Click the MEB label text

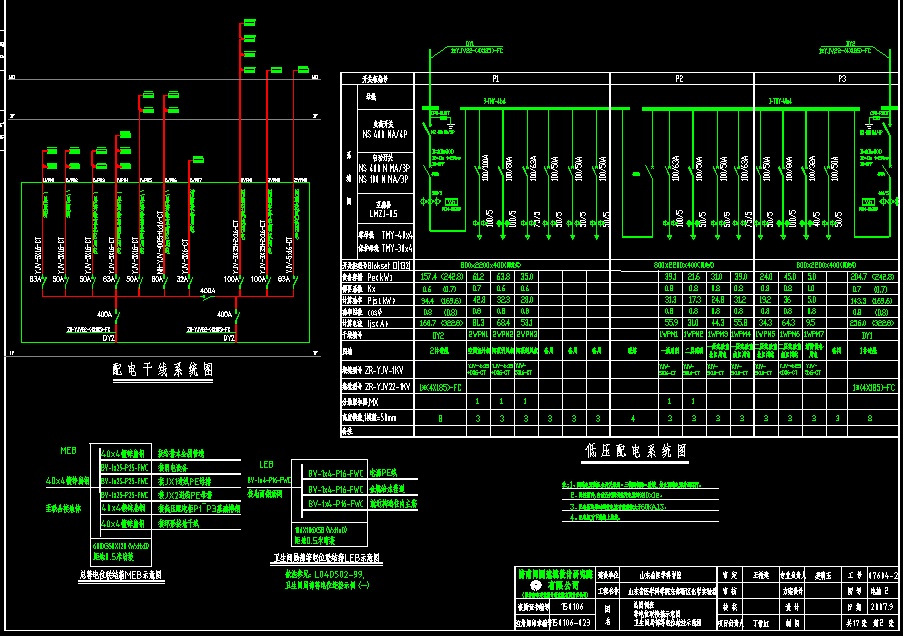click(x=69, y=451)
